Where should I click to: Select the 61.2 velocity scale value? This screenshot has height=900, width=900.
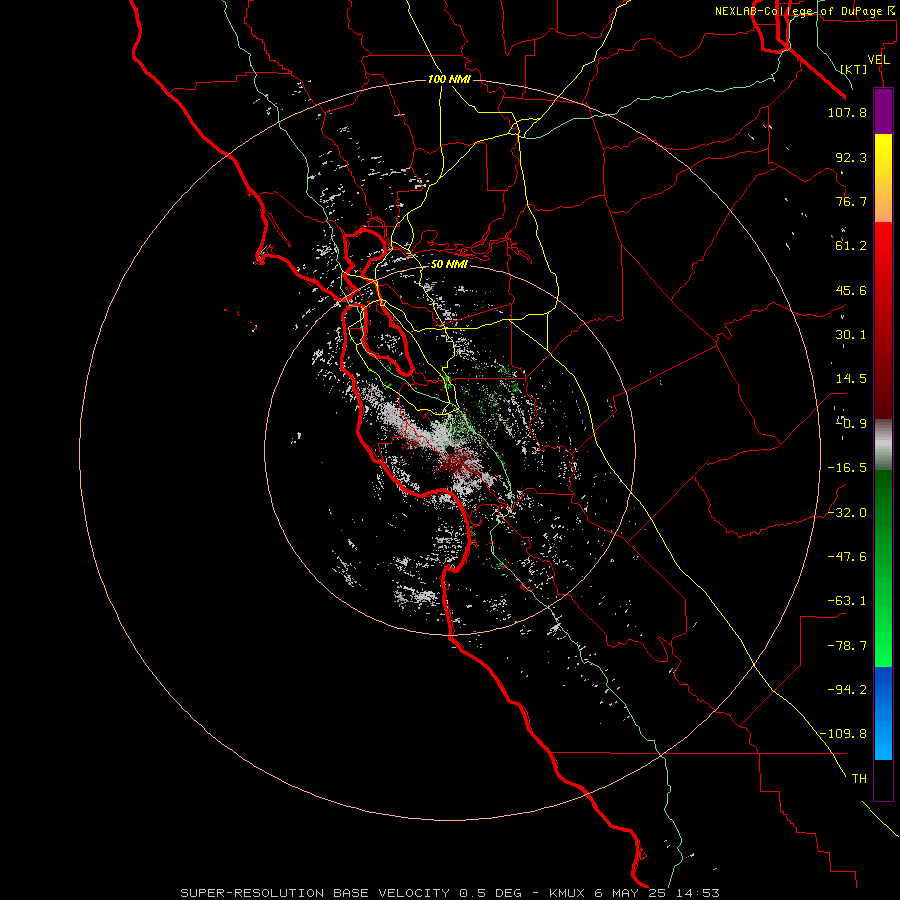pos(851,246)
